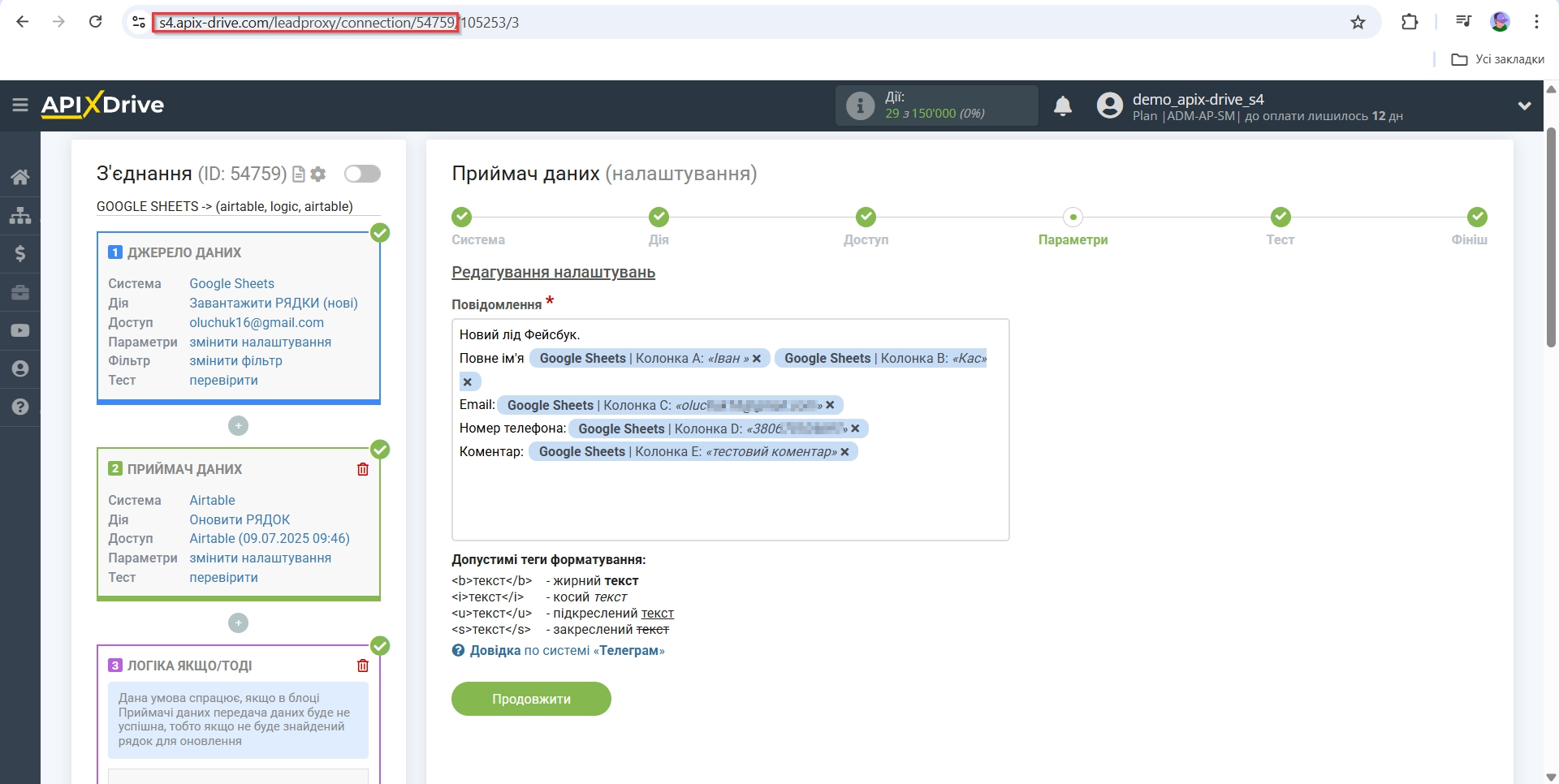Open the briefcase icon in the sidebar

[x=20, y=292]
